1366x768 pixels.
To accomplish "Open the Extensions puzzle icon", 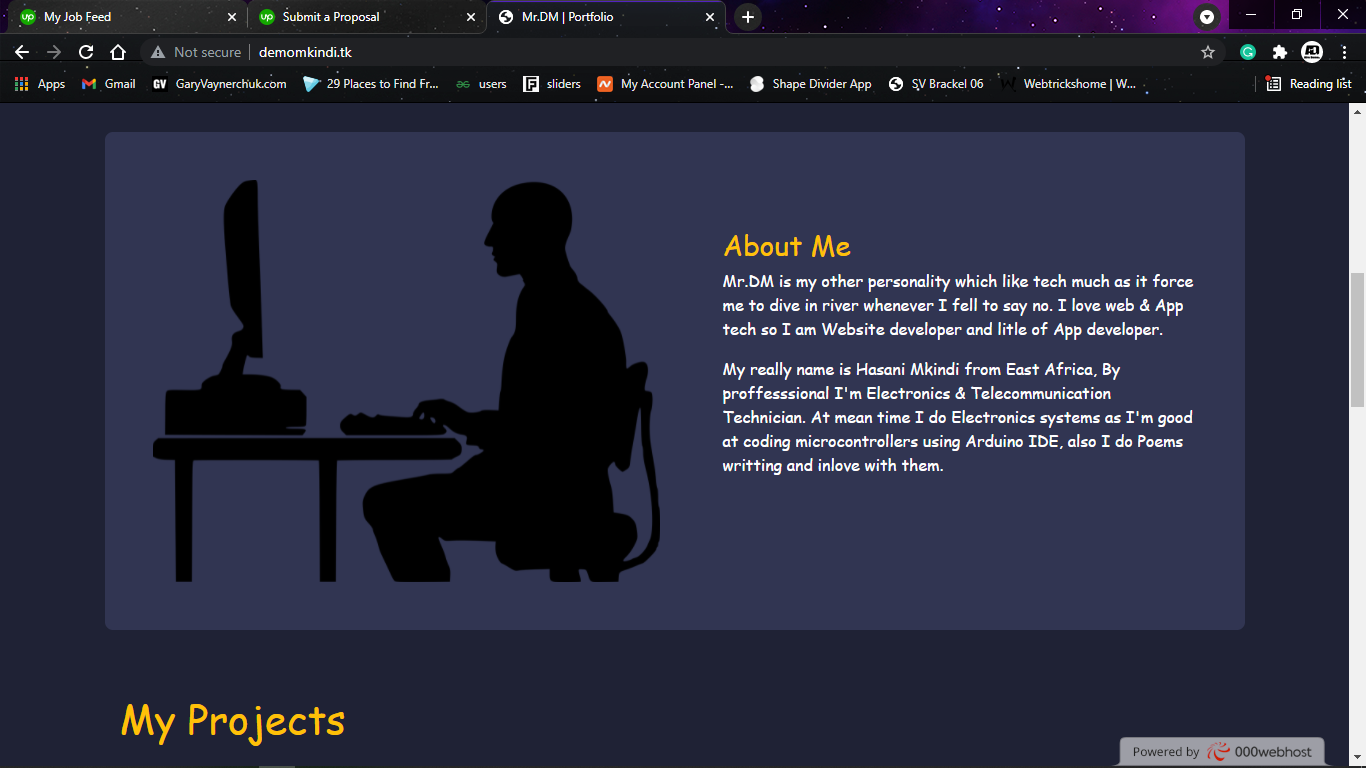I will 1279,52.
